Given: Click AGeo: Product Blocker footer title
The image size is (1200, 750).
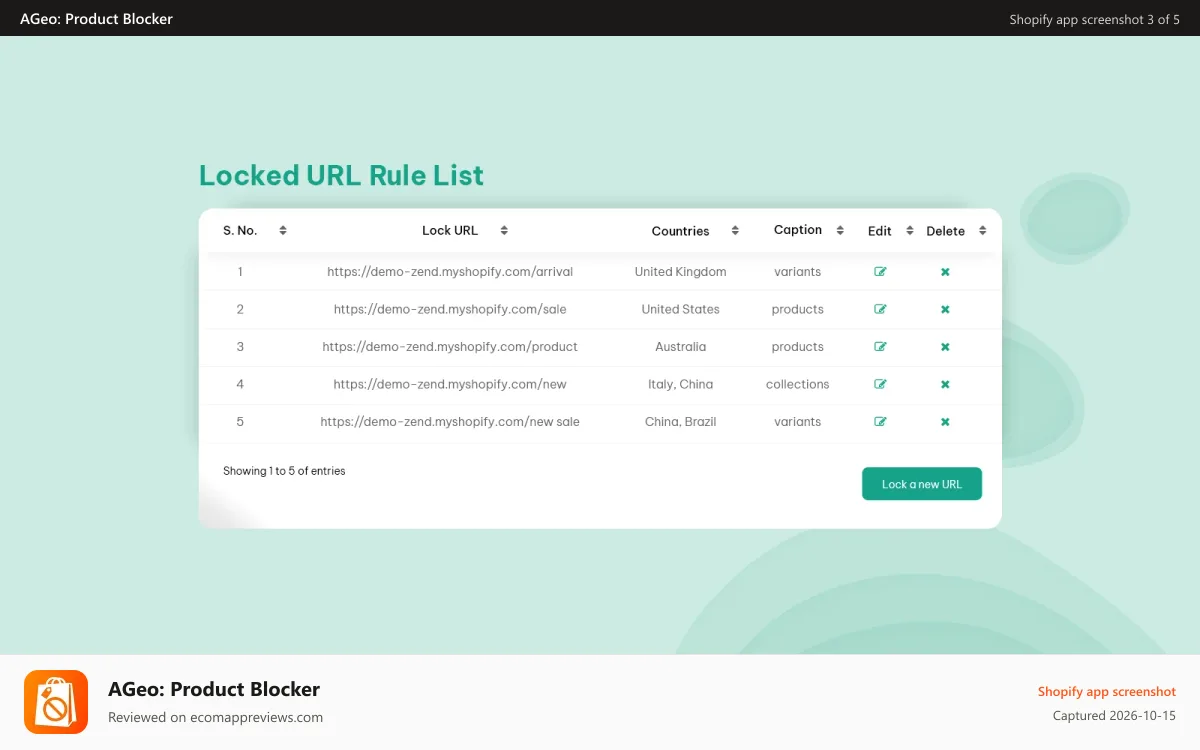Looking at the screenshot, I should pyautogui.click(x=214, y=689).
